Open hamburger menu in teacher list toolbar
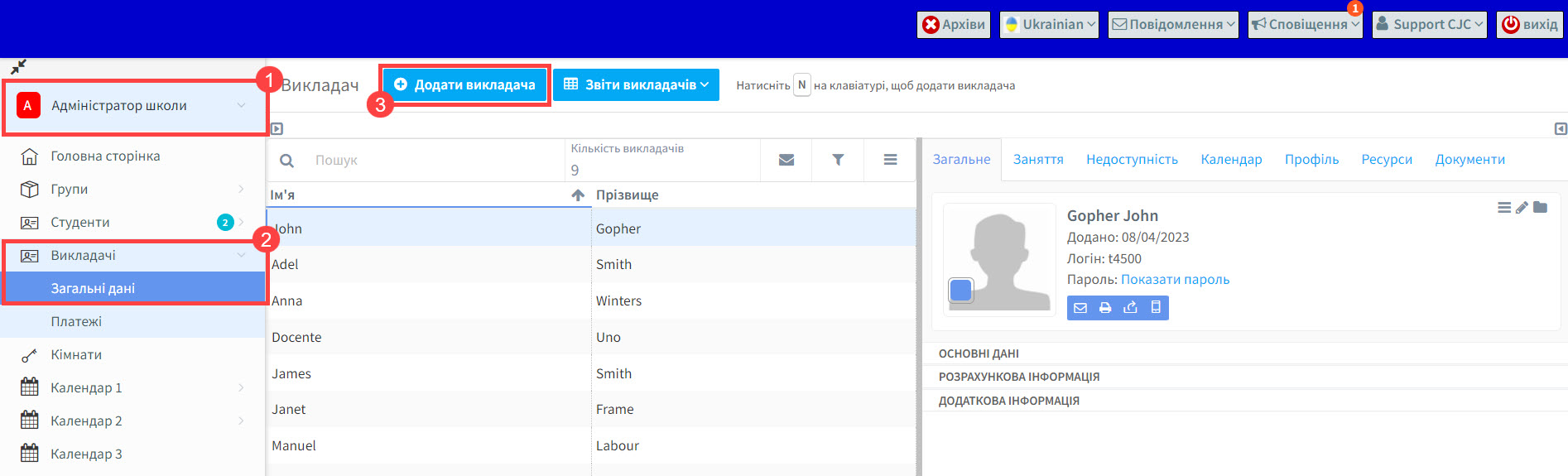The image size is (1568, 476). pos(890,160)
